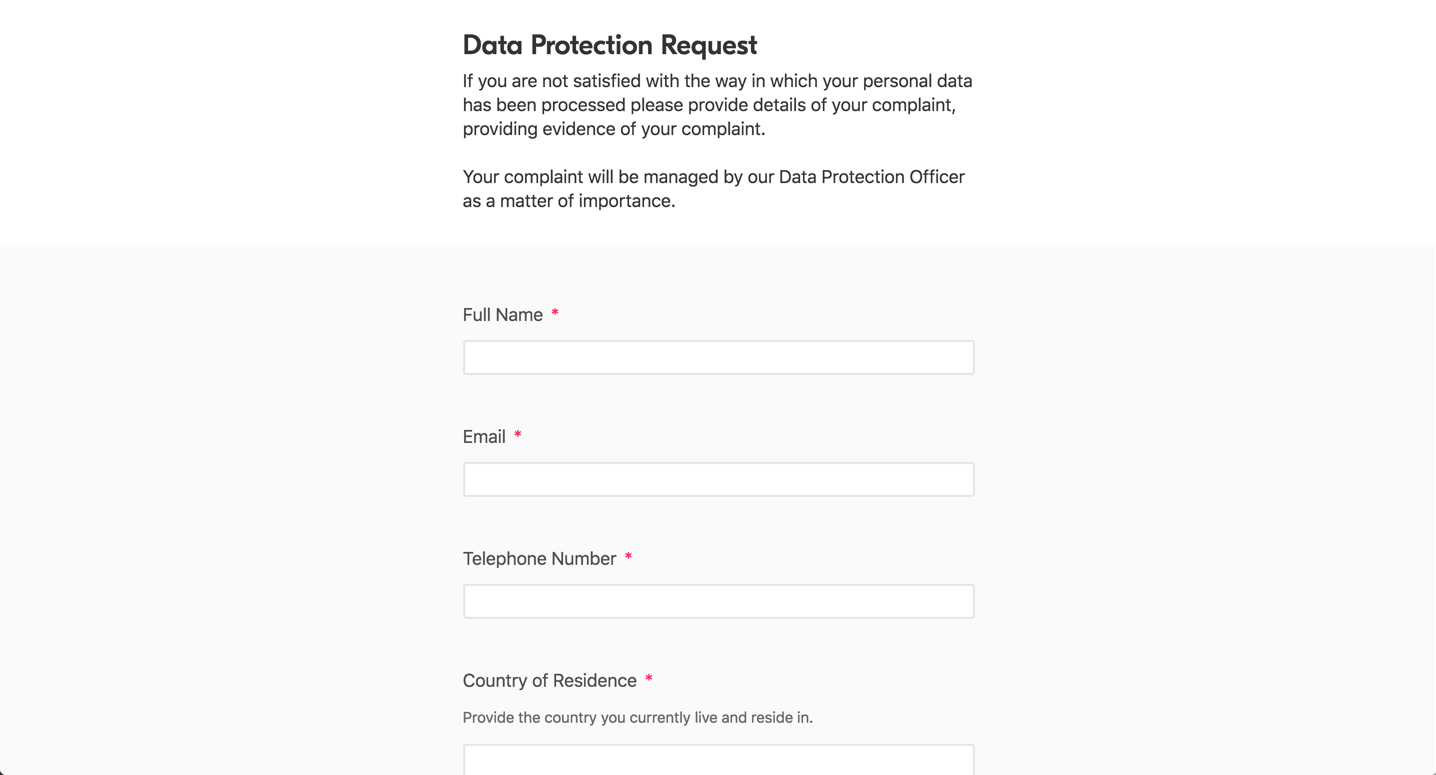Select the Full Name field label

(502, 314)
